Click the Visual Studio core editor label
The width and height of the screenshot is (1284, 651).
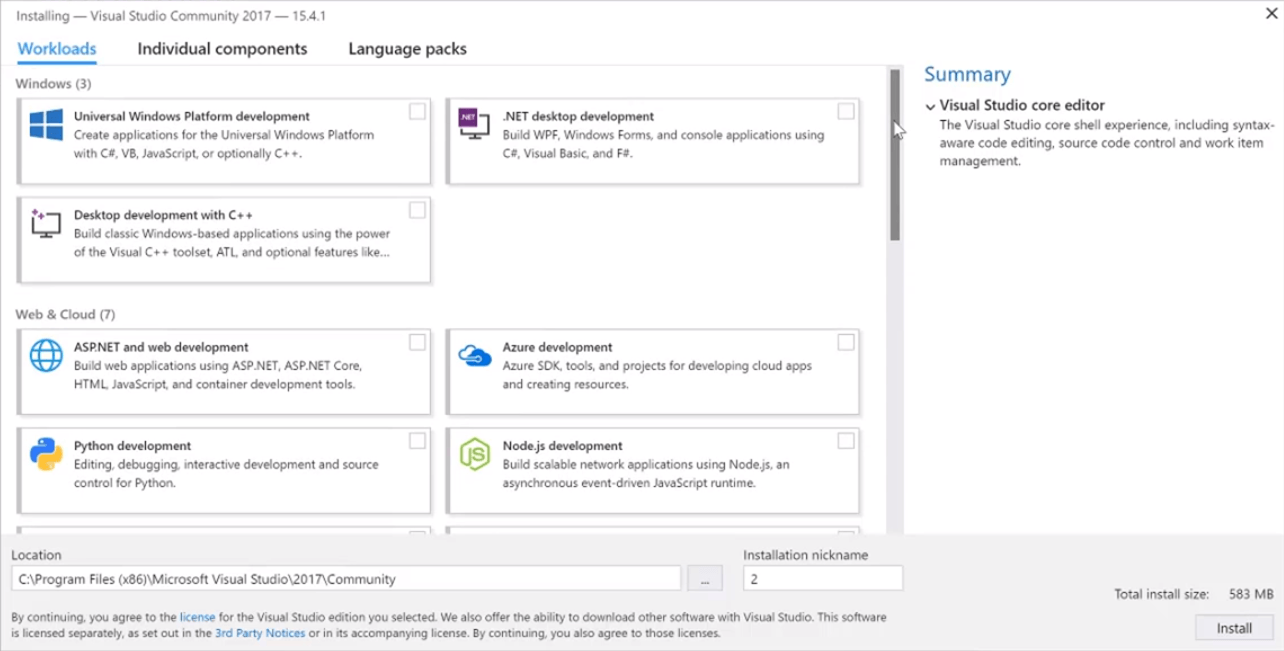coord(1022,105)
